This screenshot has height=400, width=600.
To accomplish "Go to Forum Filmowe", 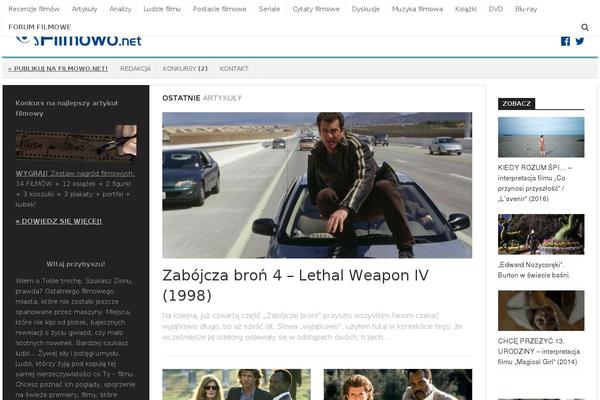I will pyautogui.click(x=40, y=27).
